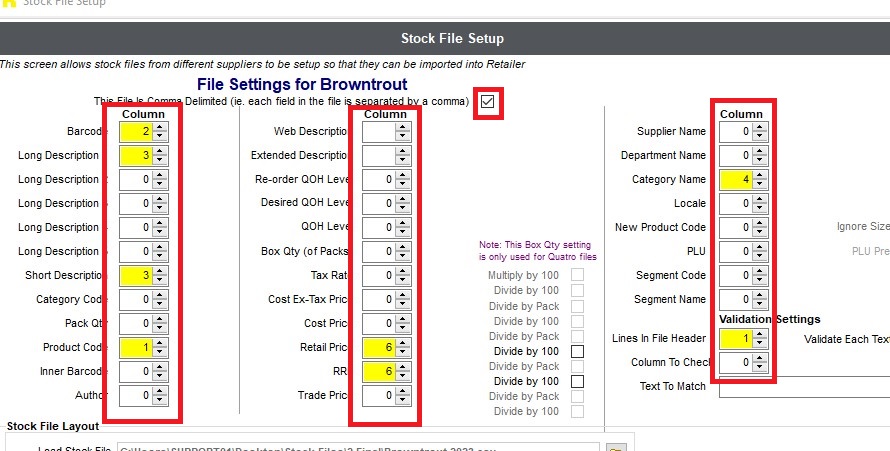Decrease the Short Description column value
The width and height of the screenshot is (890, 451).
click(x=161, y=280)
